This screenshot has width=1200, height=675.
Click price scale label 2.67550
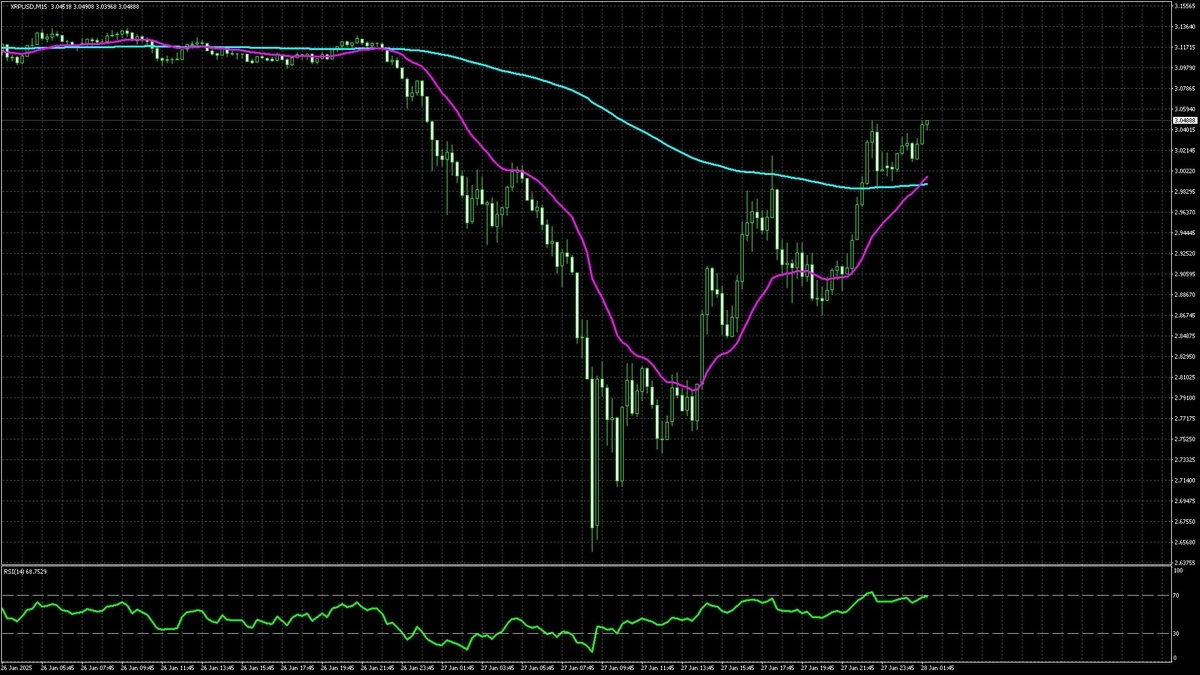(1184, 521)
